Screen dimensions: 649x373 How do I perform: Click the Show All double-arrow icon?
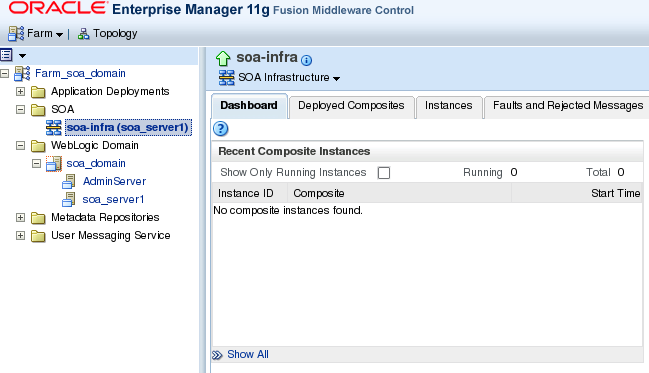217,355
